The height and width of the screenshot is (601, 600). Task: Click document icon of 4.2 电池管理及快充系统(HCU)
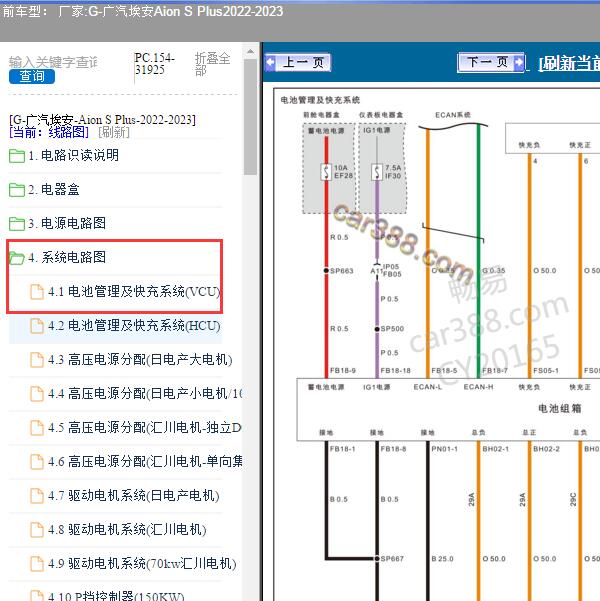tap(37, 326)
